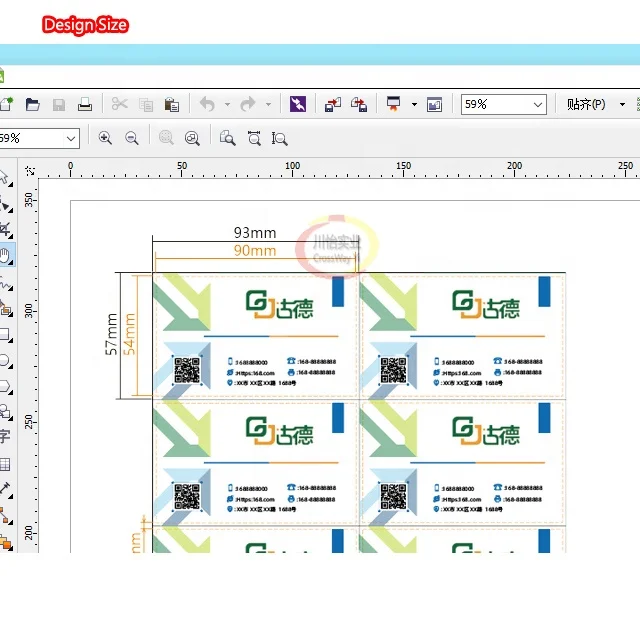Expand the Undo history dropdown arrow
Image resolution: width=640 pixels, height=640 pixels.
[x=227, y=104]
